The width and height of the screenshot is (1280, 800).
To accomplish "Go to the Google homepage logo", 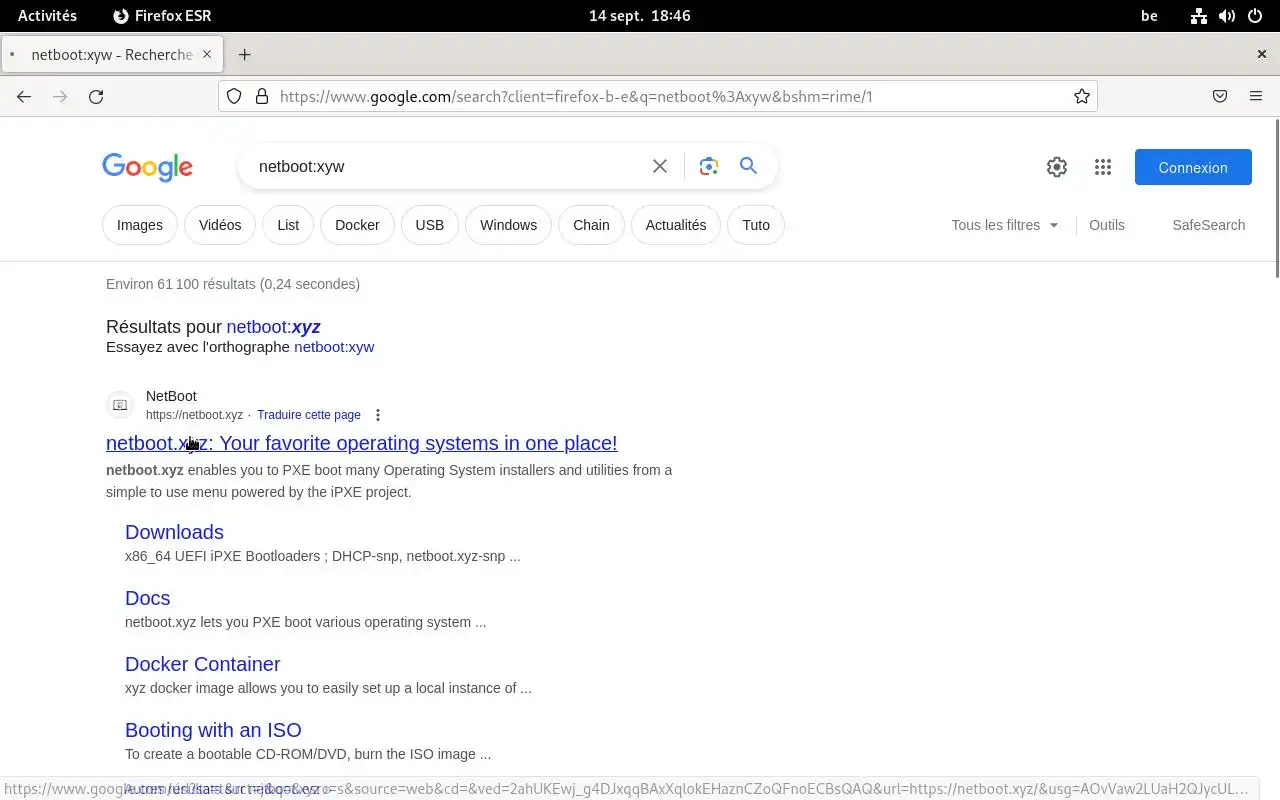I will click(x=148, y=167).
